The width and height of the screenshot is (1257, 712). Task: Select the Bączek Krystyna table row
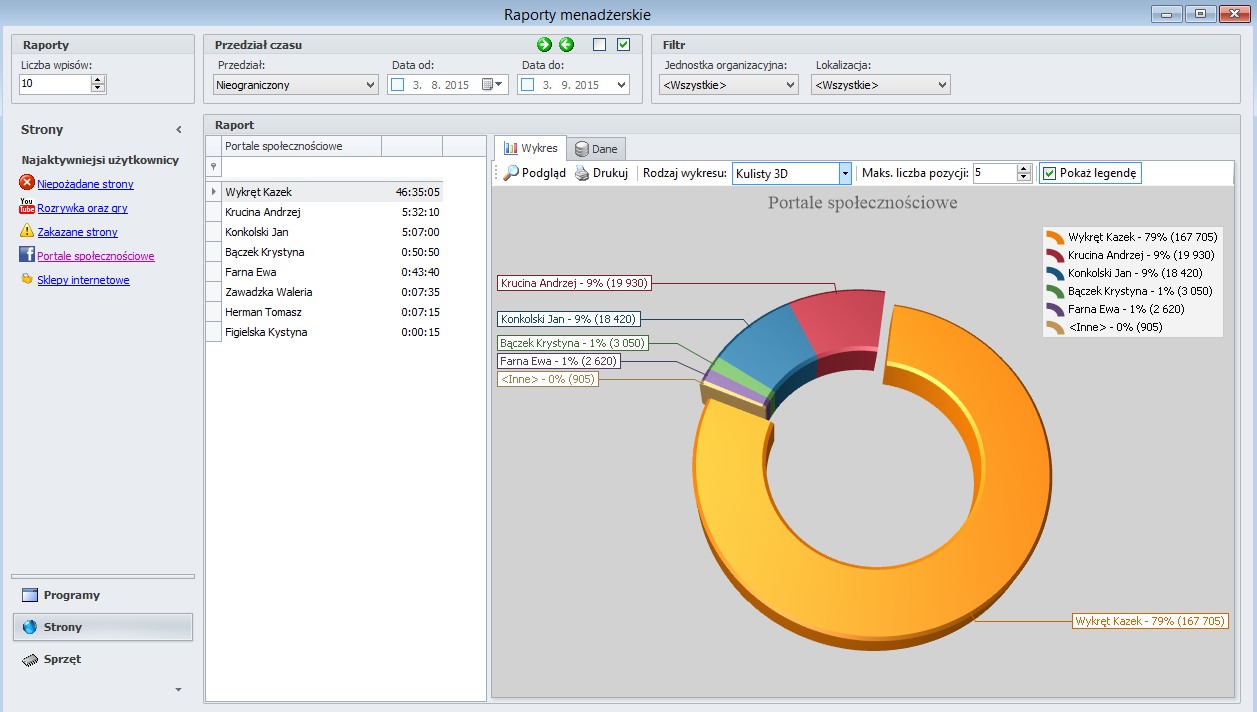pos(332,252)
